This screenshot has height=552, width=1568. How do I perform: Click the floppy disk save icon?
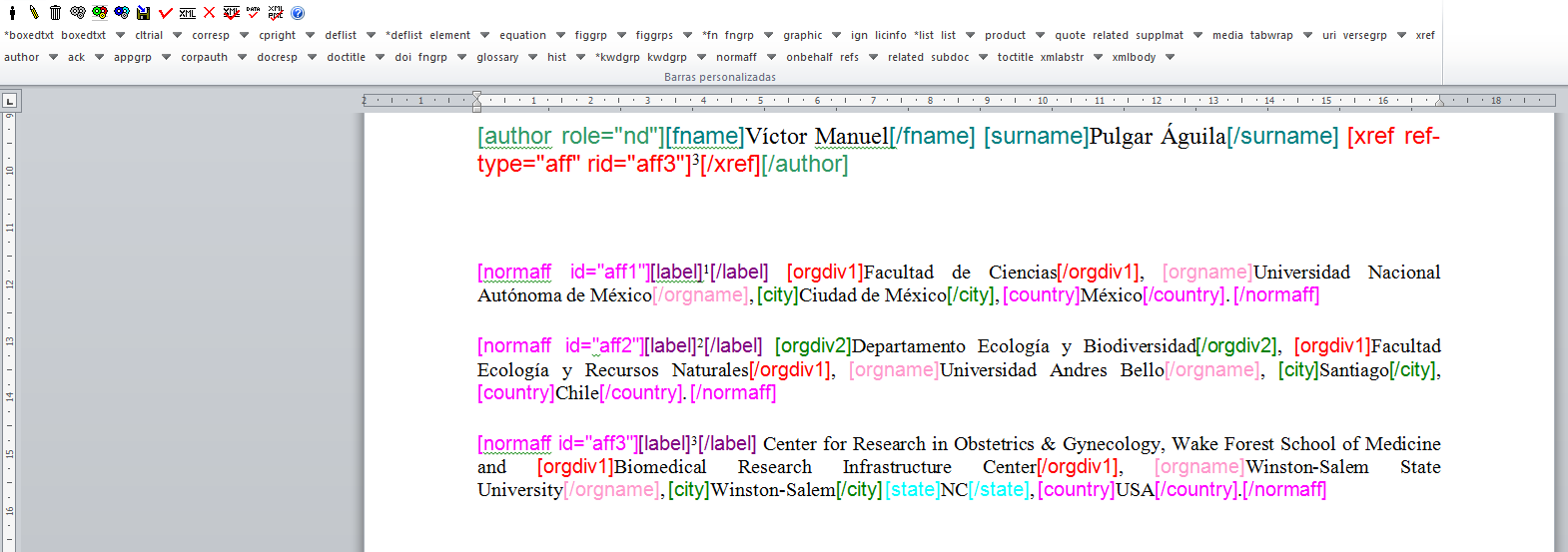click(x=144, y=13)
